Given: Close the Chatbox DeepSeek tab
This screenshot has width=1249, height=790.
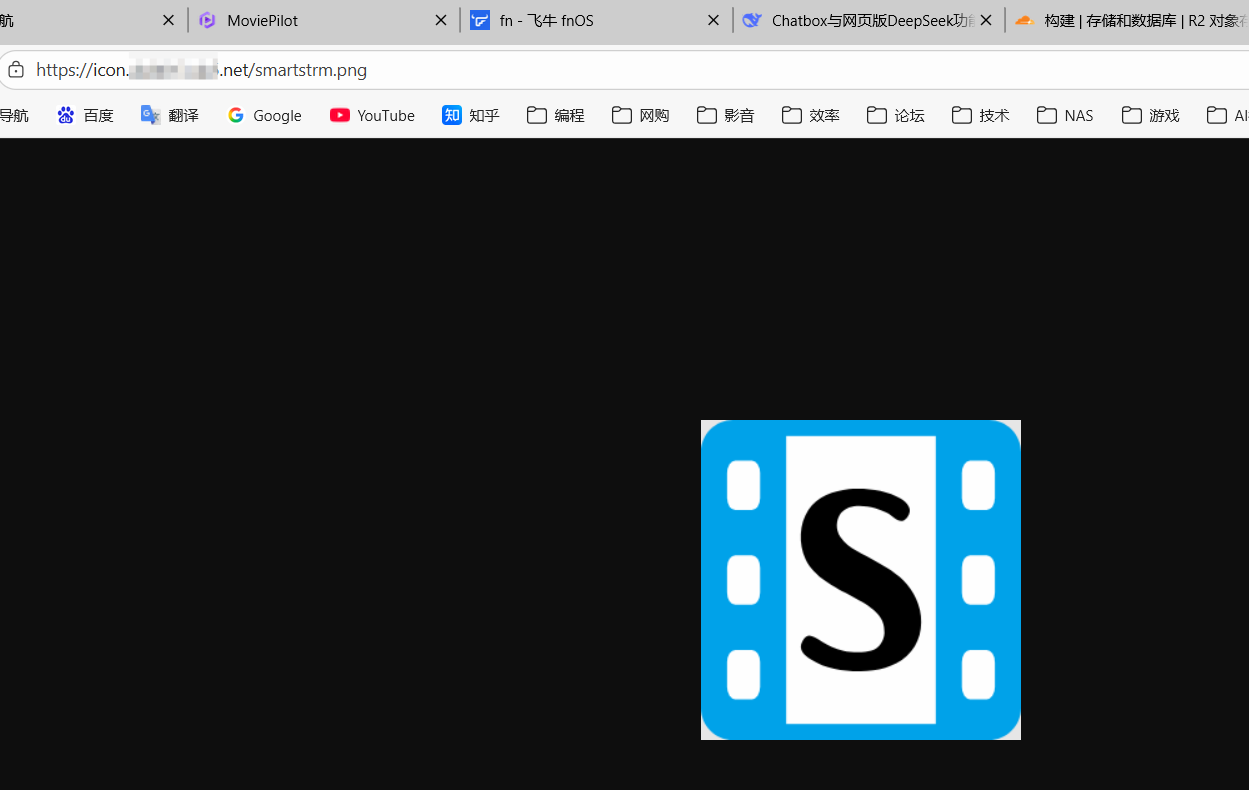Looking at the screenshot, I should 986,20.
